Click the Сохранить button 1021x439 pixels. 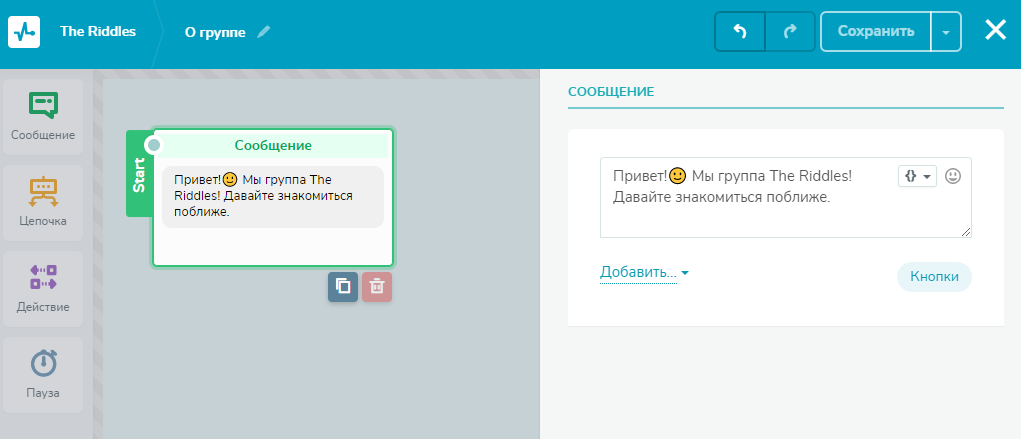click(876, 31)
